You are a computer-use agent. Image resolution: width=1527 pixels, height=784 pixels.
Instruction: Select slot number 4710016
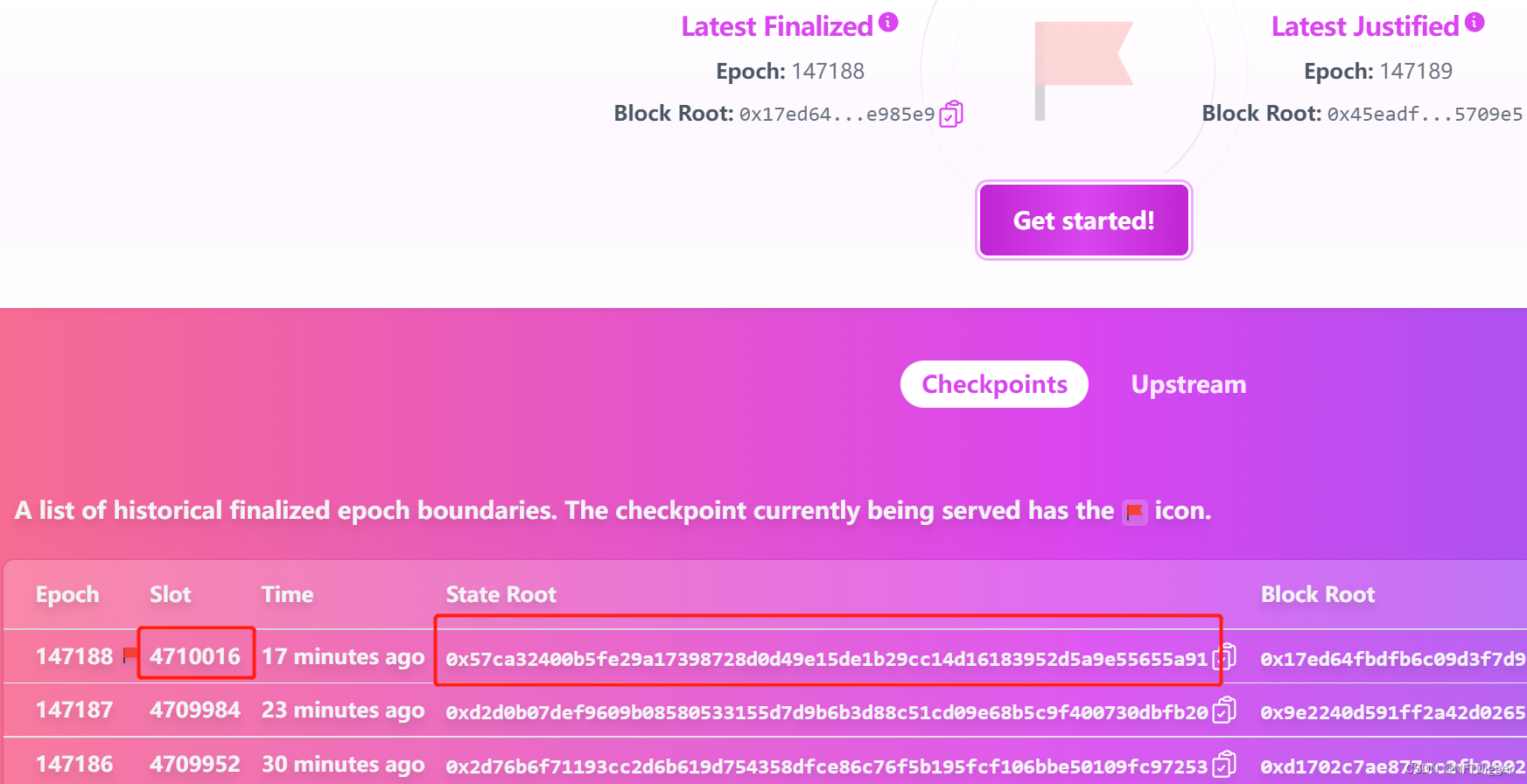[x=195, y=656]
